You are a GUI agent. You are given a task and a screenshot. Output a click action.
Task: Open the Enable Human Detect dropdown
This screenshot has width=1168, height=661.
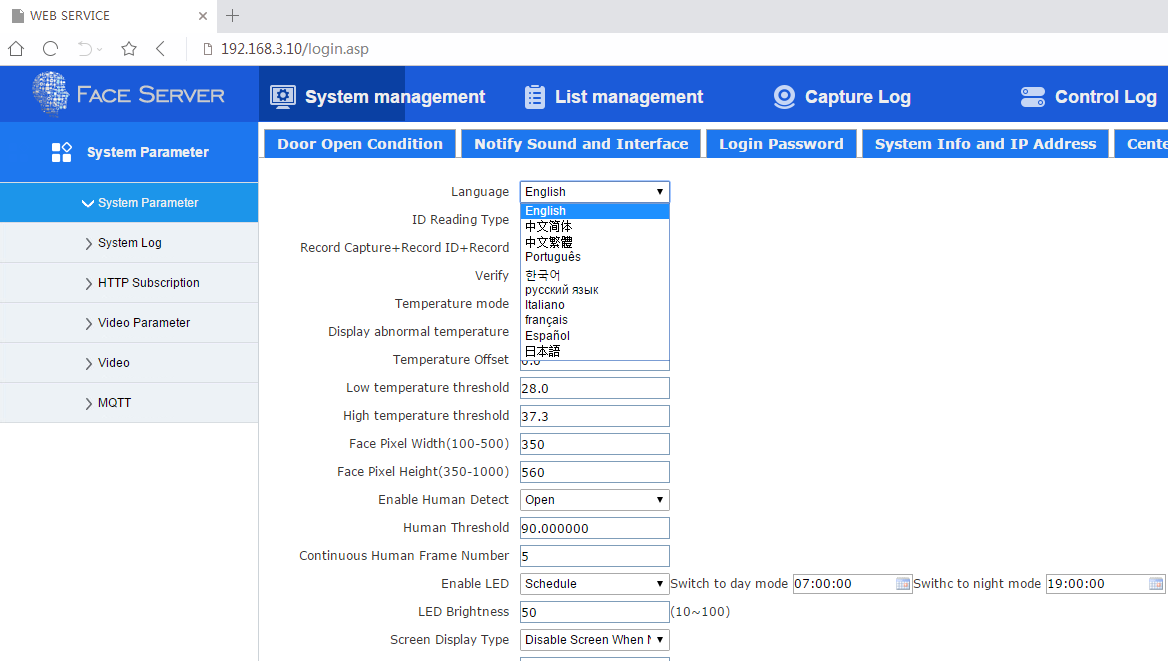point(594,500)
